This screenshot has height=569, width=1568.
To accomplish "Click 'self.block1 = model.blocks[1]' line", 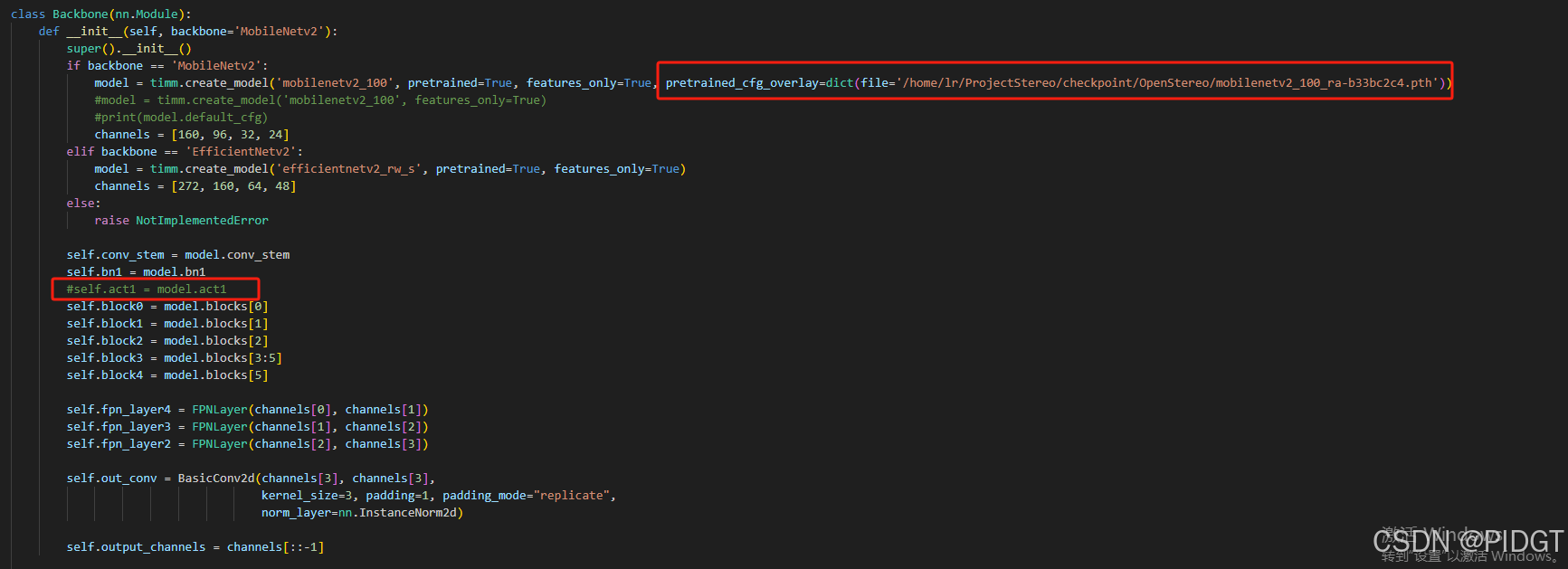I will pos(167,323).
